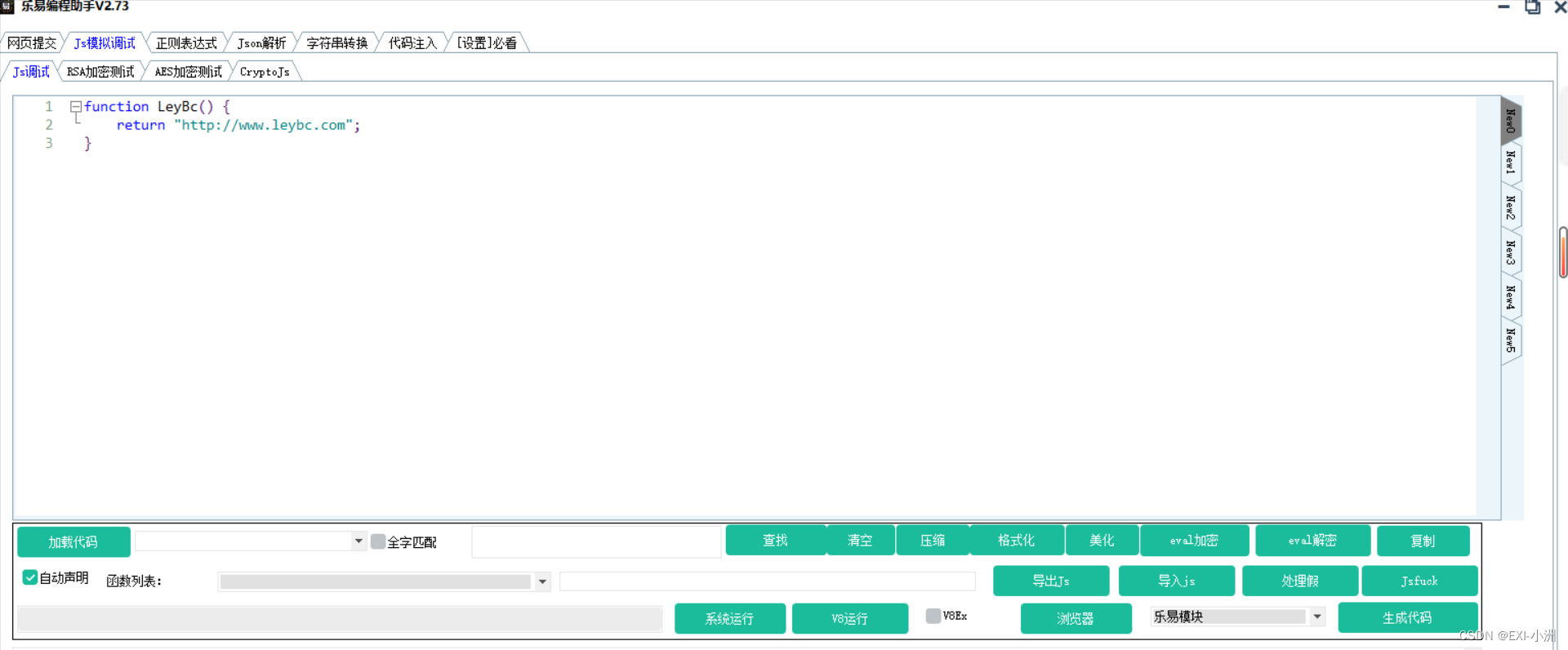The height and width of the screenshot is (650, 1568).
Task: Click the 乐易编程助手 app icon in title bar
Action: point(7,7)
